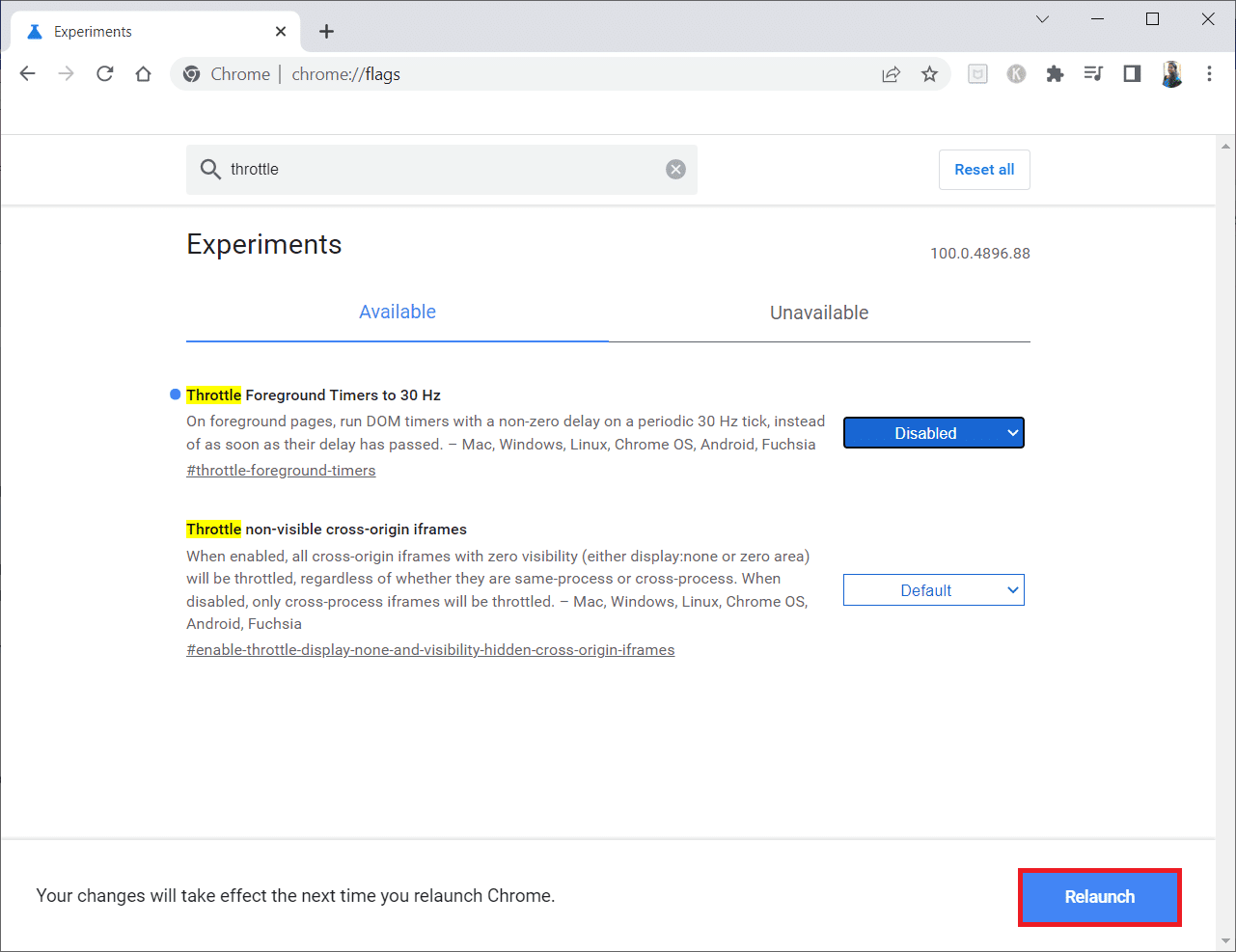Click the Reset all button
The image size is (1236, 952).
point(983,170)
